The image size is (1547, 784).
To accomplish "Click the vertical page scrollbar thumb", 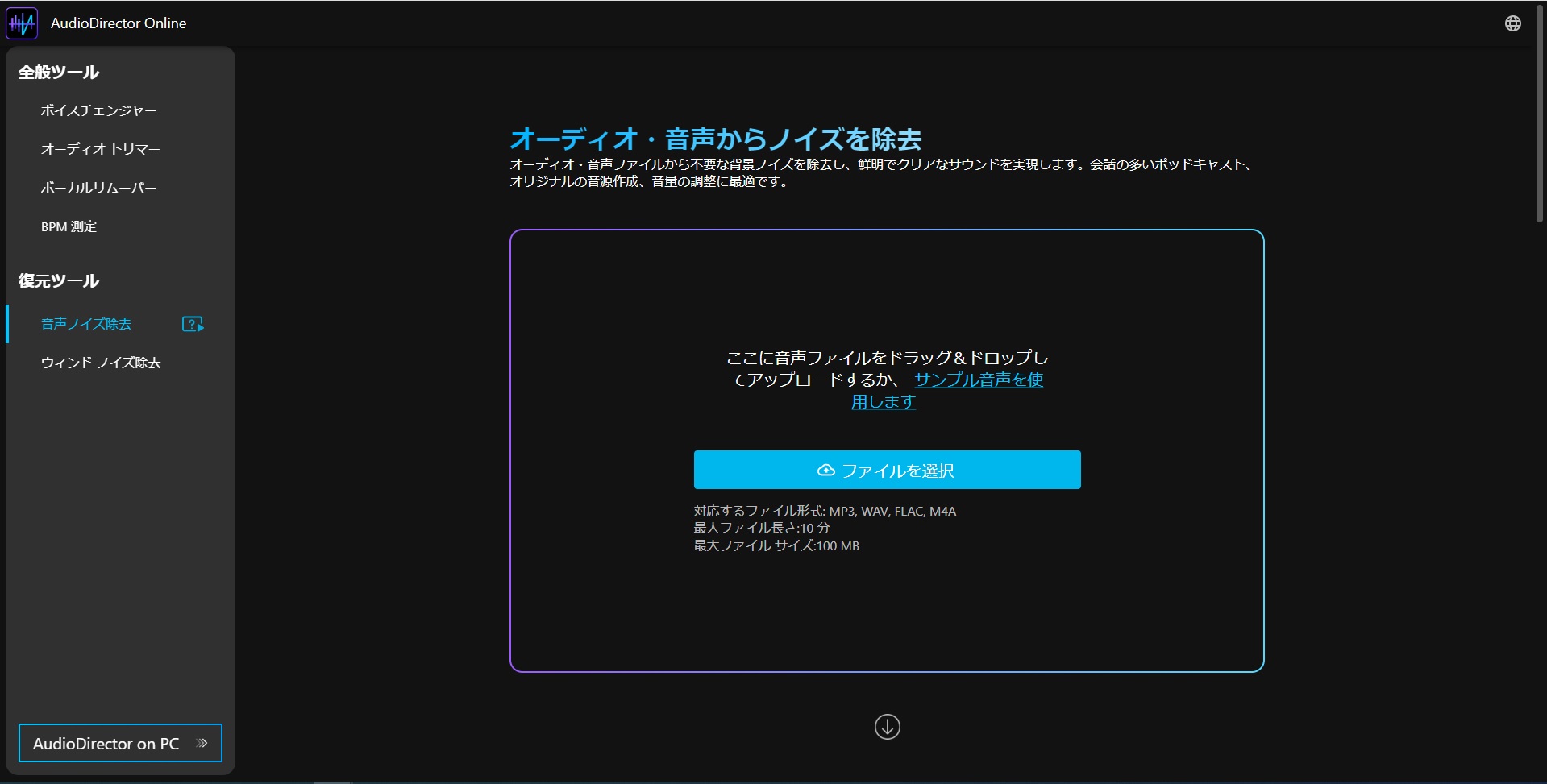I will pyautogui.click(x=1540, y=113).
